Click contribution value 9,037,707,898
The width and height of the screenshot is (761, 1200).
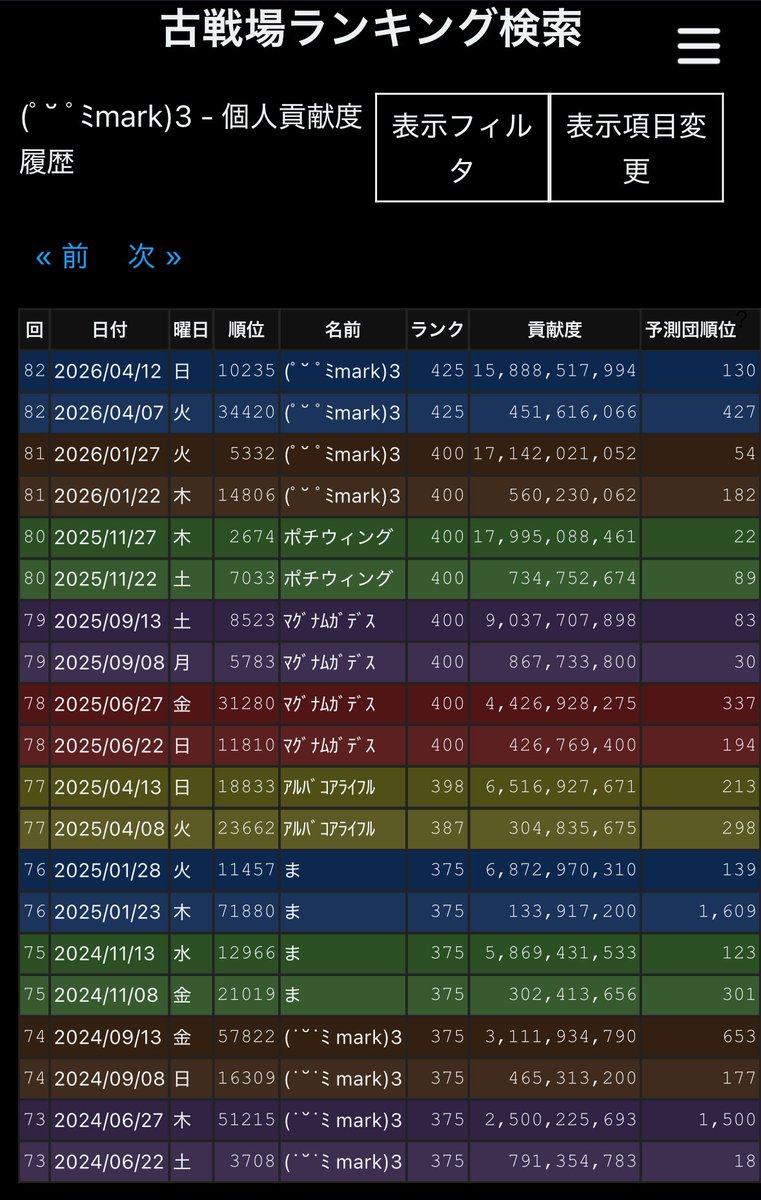[x=561, y=620]
